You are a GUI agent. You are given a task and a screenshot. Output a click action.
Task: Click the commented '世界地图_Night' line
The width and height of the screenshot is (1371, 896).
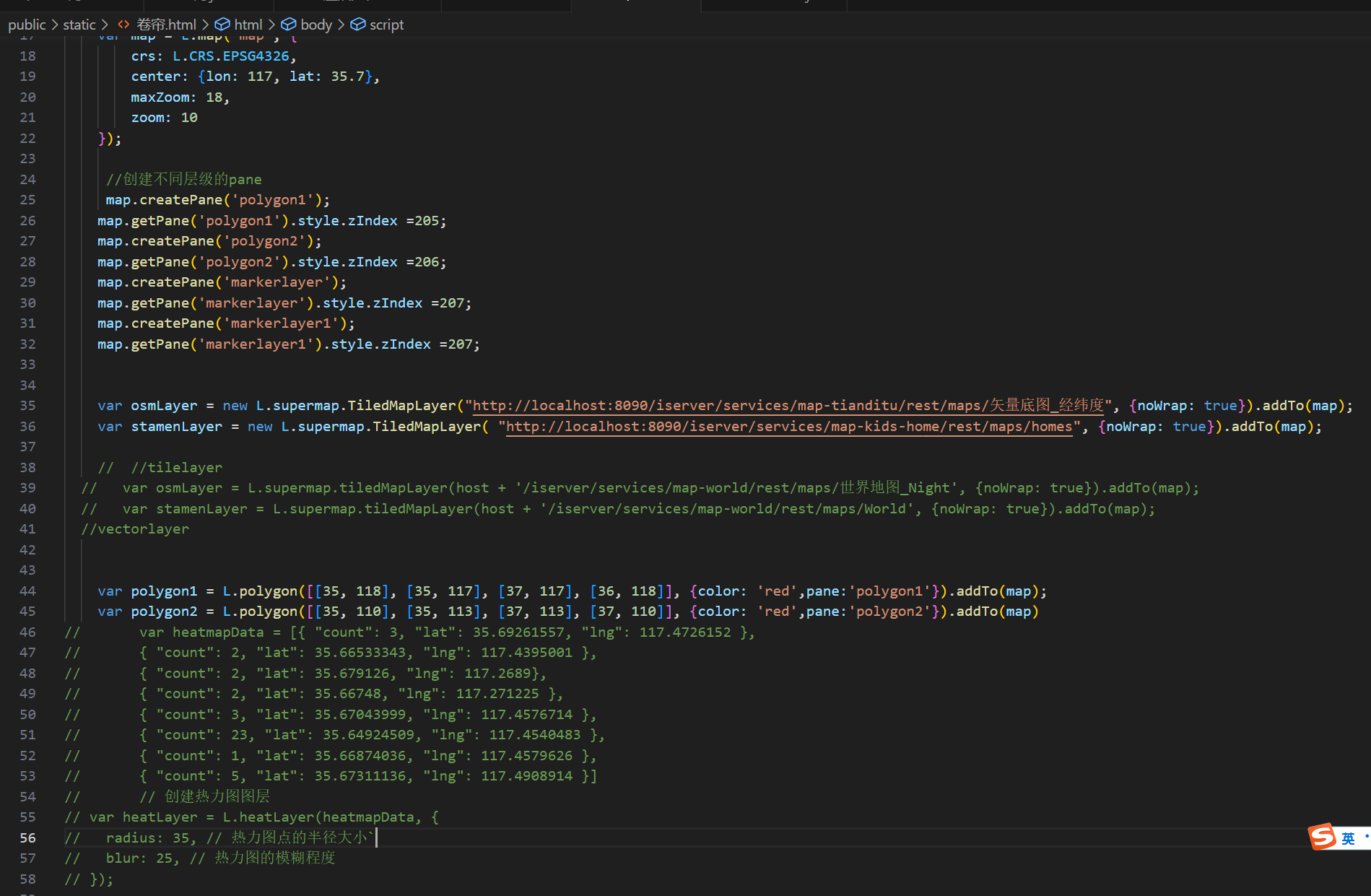640,488
